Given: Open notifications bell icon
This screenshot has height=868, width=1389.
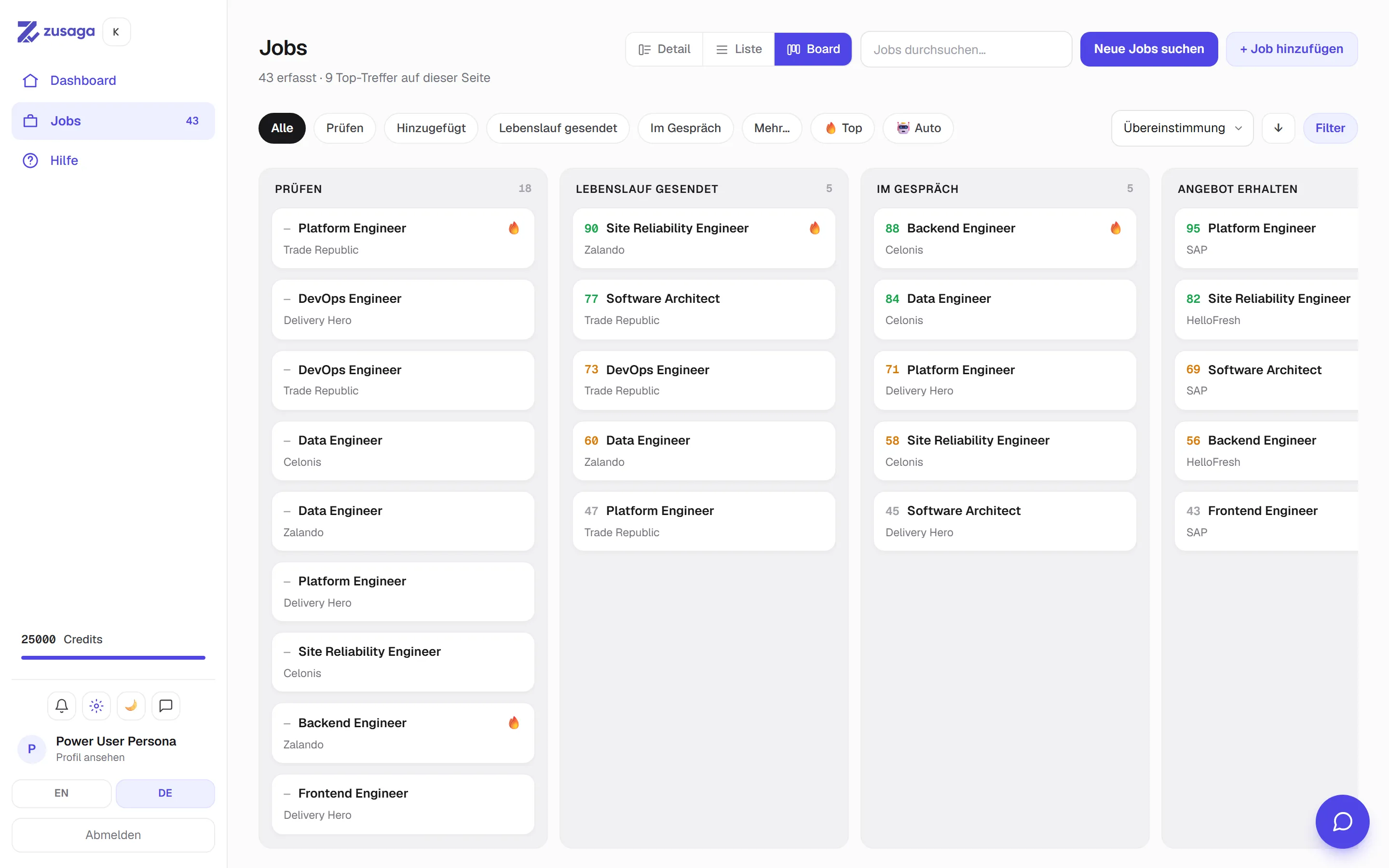Looking at the screenshot, I should pos(62,705).
